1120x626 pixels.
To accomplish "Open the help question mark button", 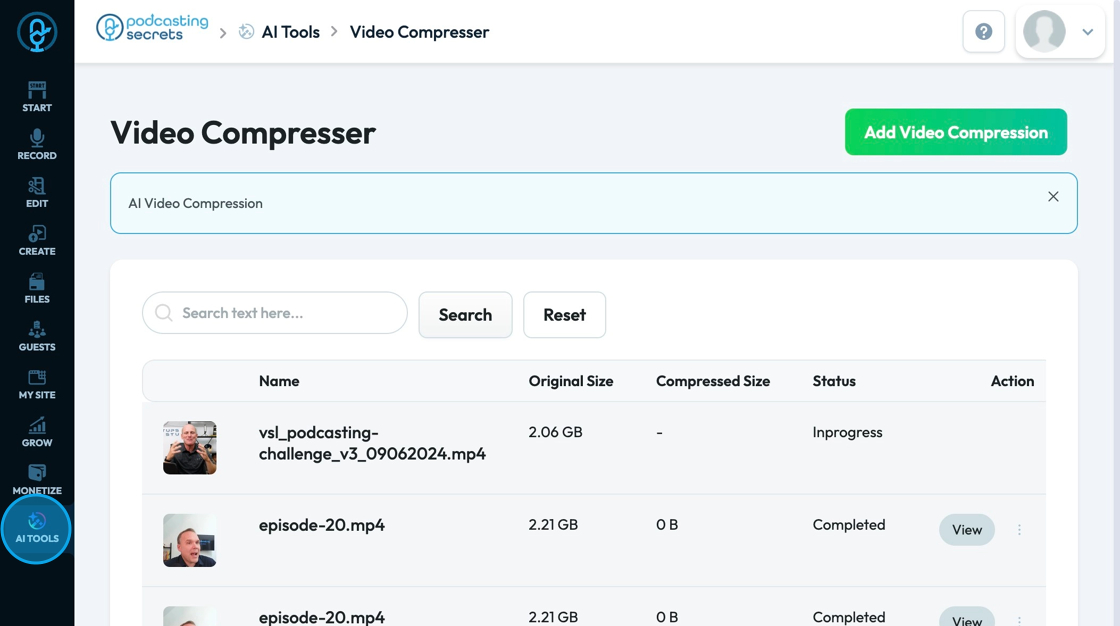I will pyautogui.click(x=984, y=31).
